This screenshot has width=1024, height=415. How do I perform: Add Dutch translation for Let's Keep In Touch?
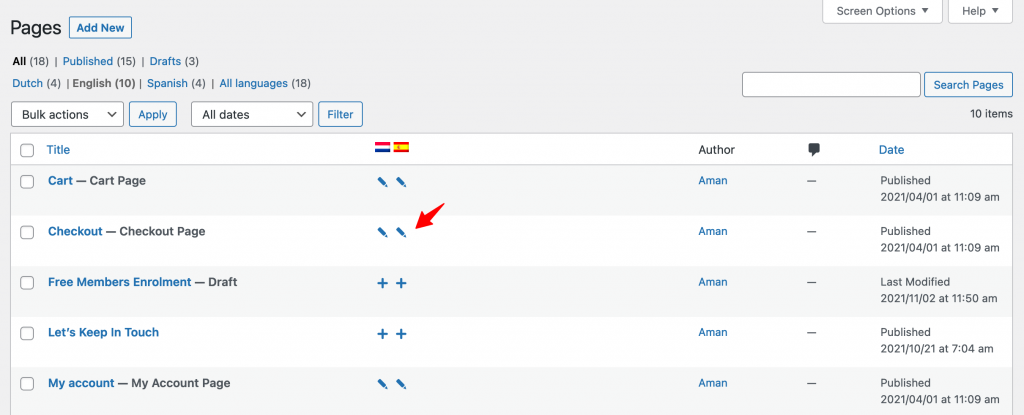click(383, 334)
